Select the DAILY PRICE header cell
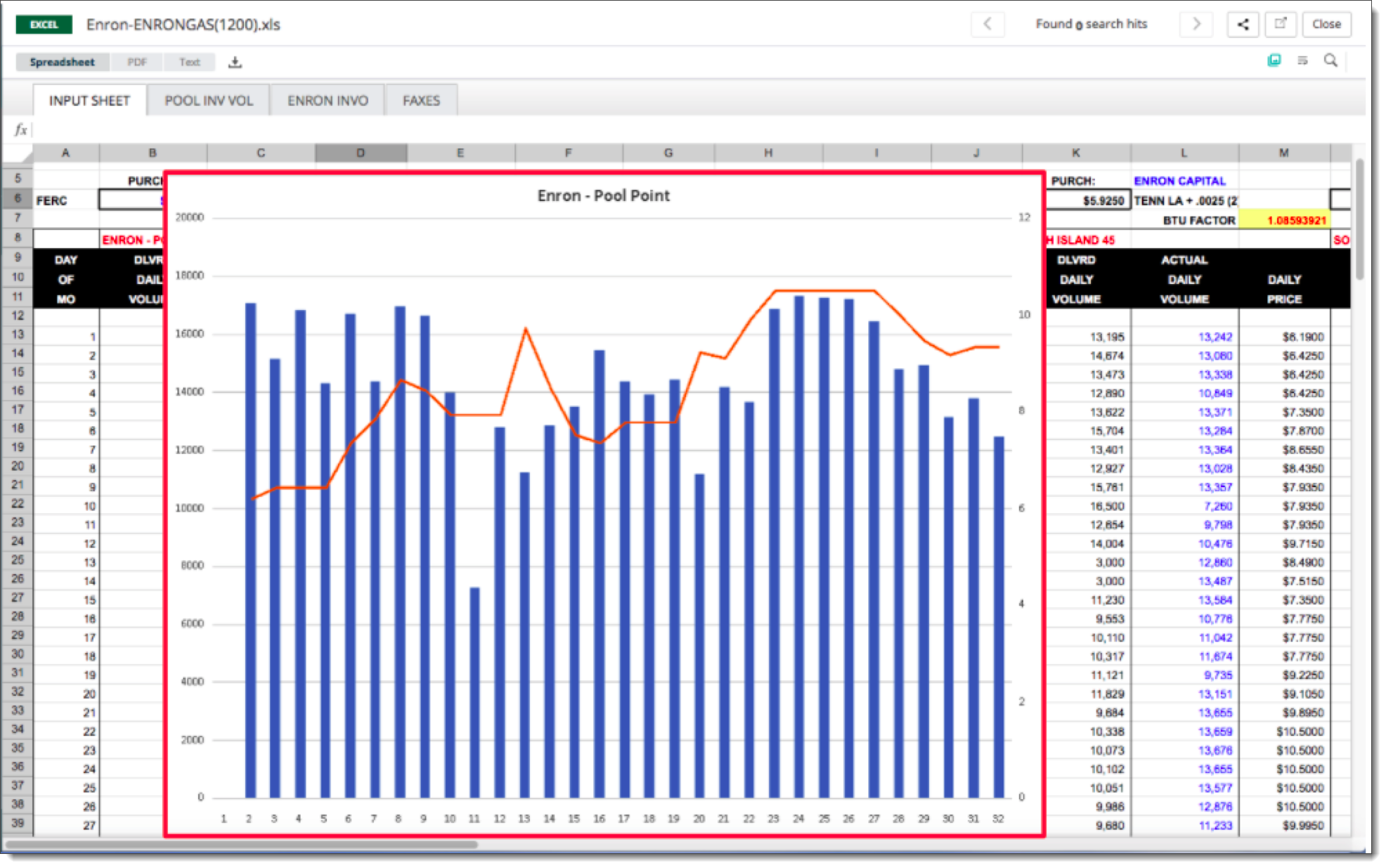Viewport: 1386px width, 868px height. tap(1284, 289)
